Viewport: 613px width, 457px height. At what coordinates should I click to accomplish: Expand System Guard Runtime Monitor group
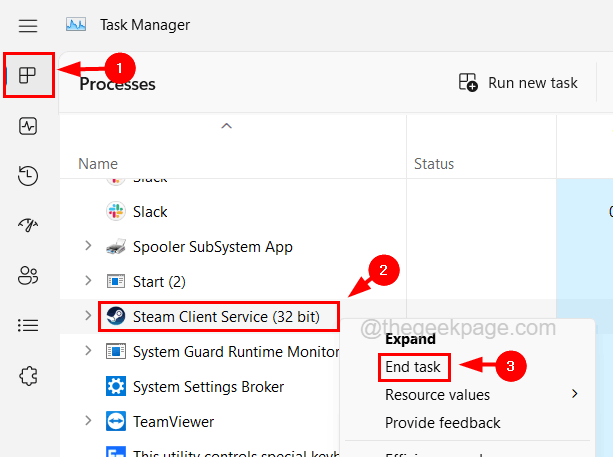(88, 351)
